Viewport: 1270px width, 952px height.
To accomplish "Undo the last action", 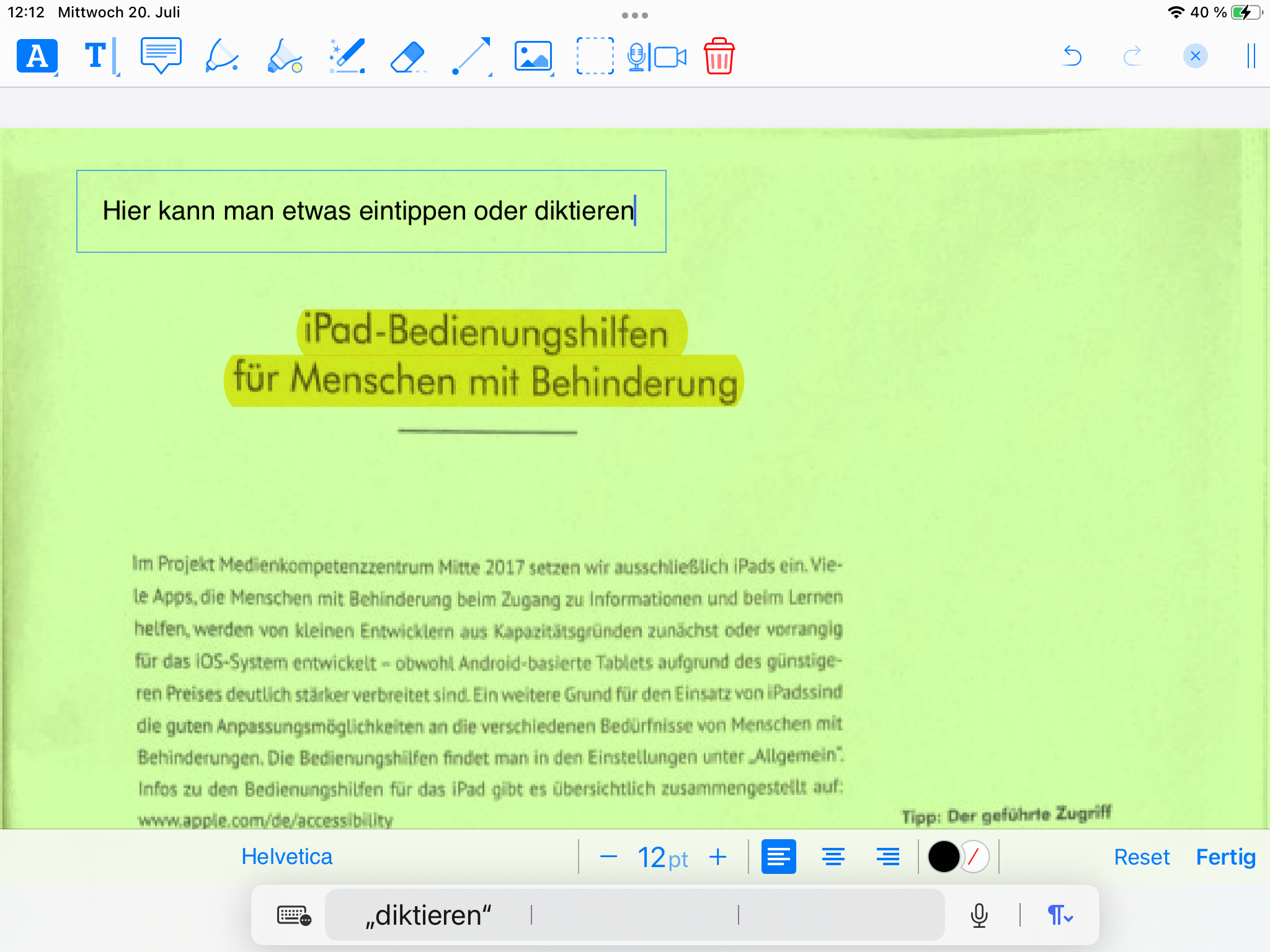I will coord(1072,56).
